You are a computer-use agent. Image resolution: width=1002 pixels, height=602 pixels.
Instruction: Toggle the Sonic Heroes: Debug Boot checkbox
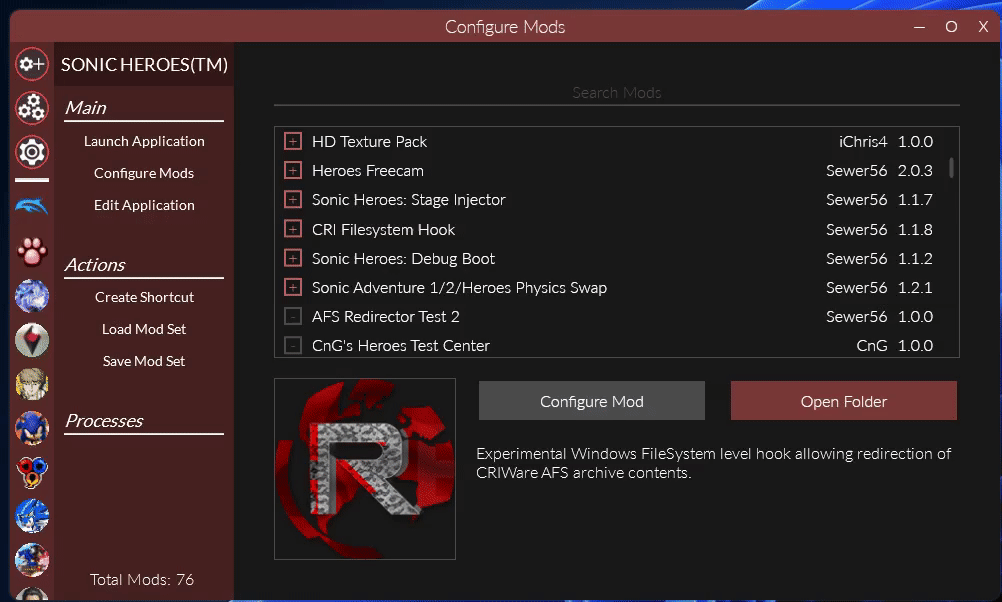point(293,258)
